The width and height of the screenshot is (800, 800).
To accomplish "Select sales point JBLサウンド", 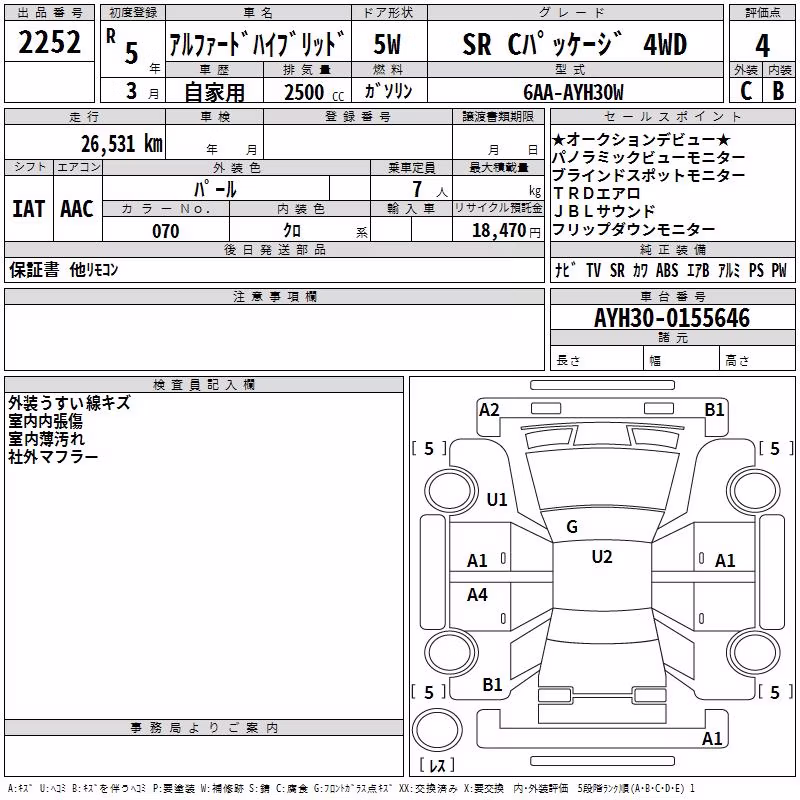I will 604,211.
